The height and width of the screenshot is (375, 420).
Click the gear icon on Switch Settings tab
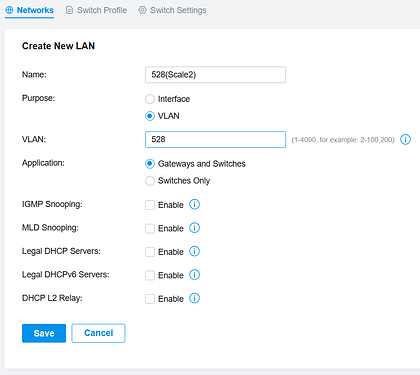(142, 10)
